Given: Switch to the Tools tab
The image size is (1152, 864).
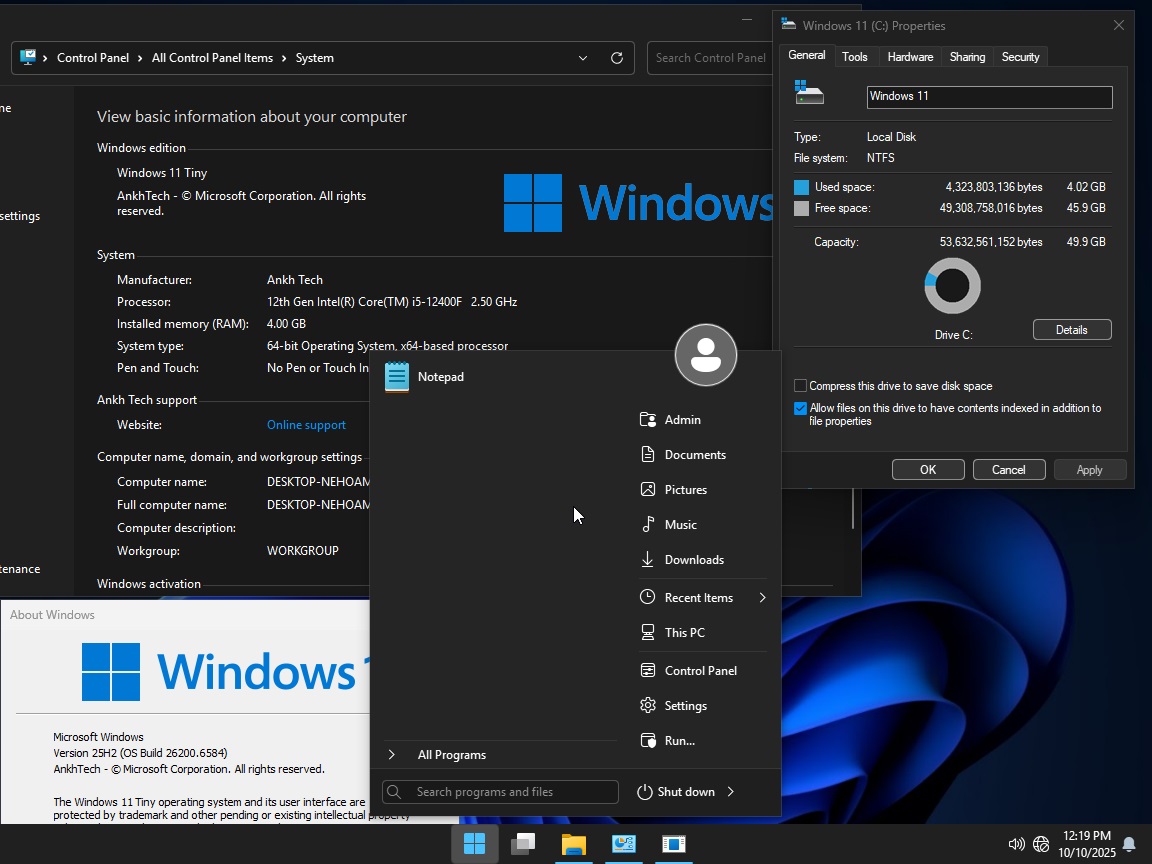Looking at the screenshot, I should point(854,57).
